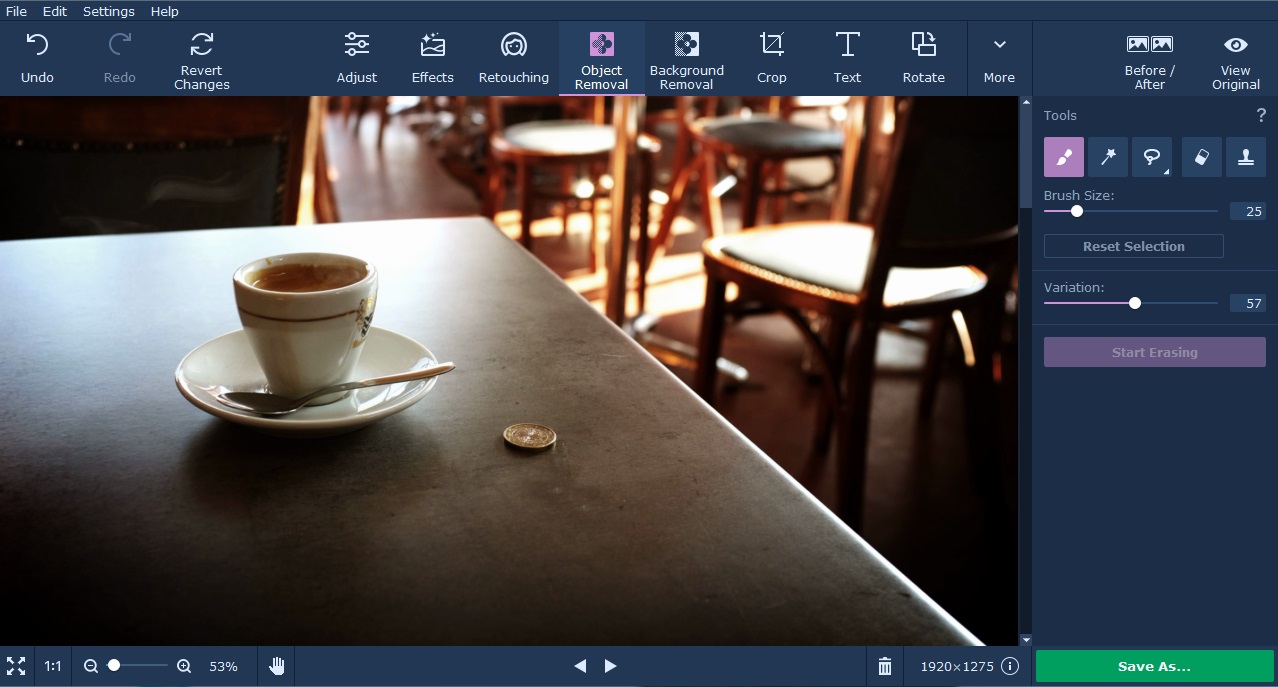Select the Lasso tool
Image resolution: width=1278 pixels, height=687 pixels.
tap(1152, 157)
